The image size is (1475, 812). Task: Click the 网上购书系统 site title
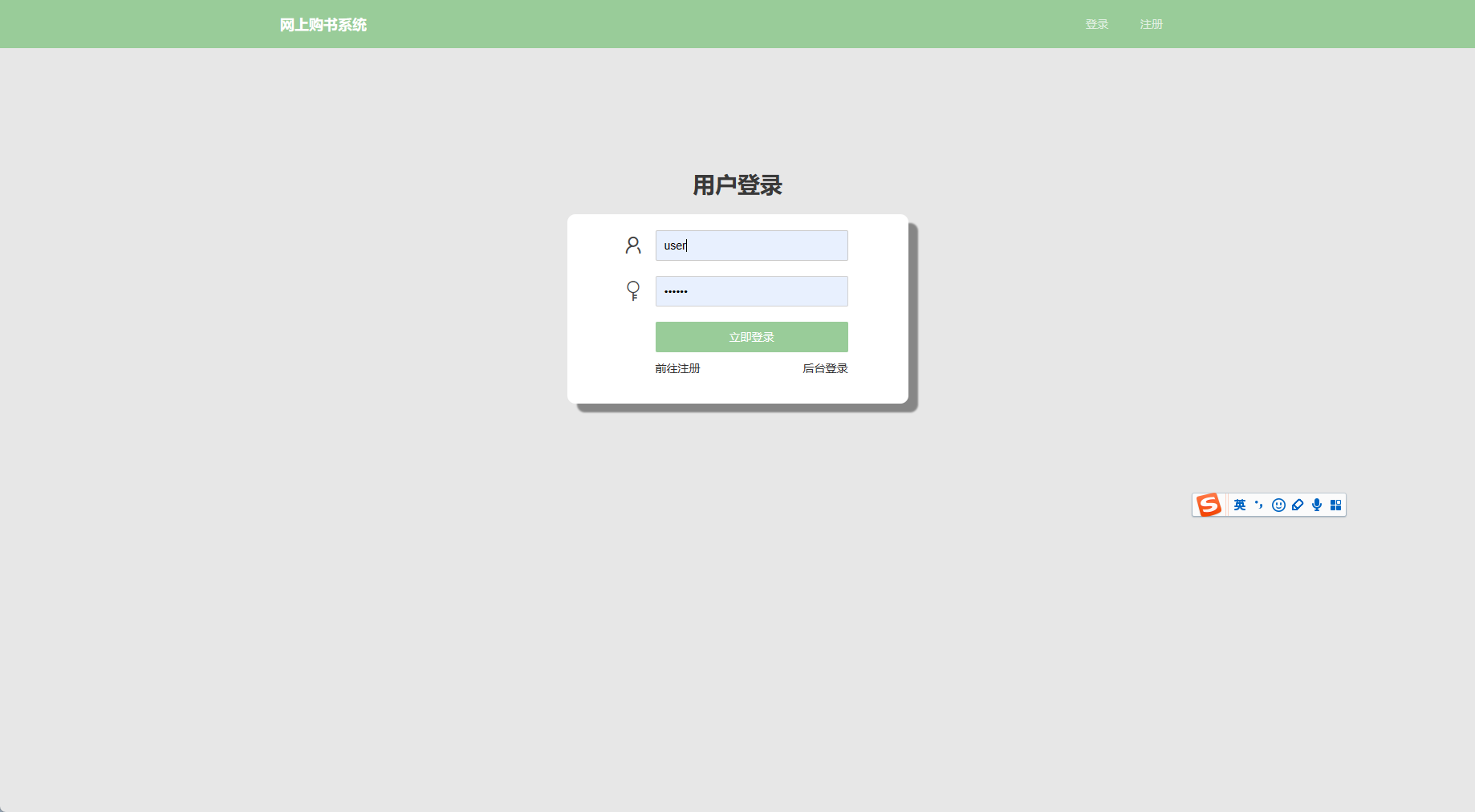323,24
